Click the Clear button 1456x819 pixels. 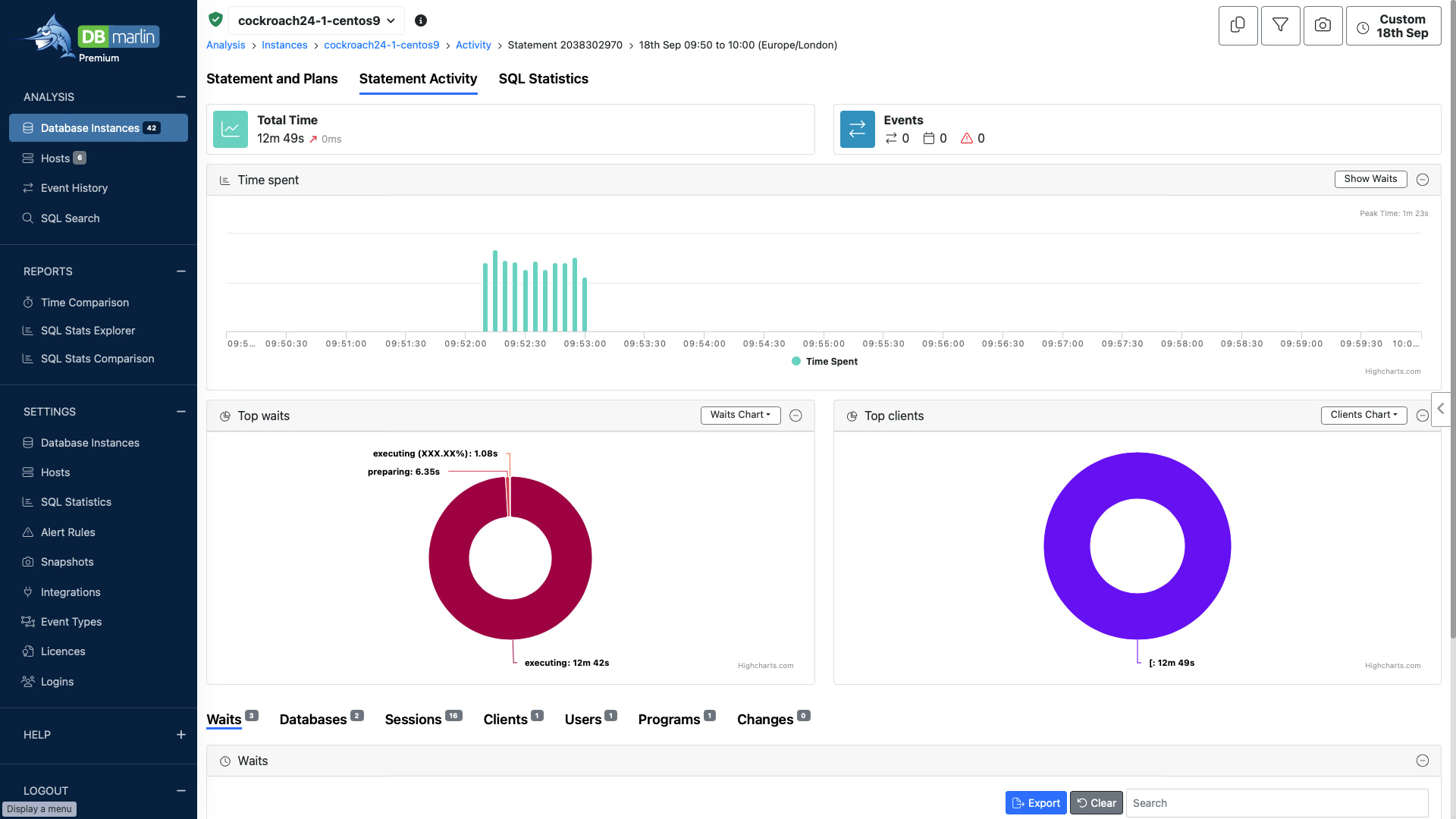[1097, 803]
